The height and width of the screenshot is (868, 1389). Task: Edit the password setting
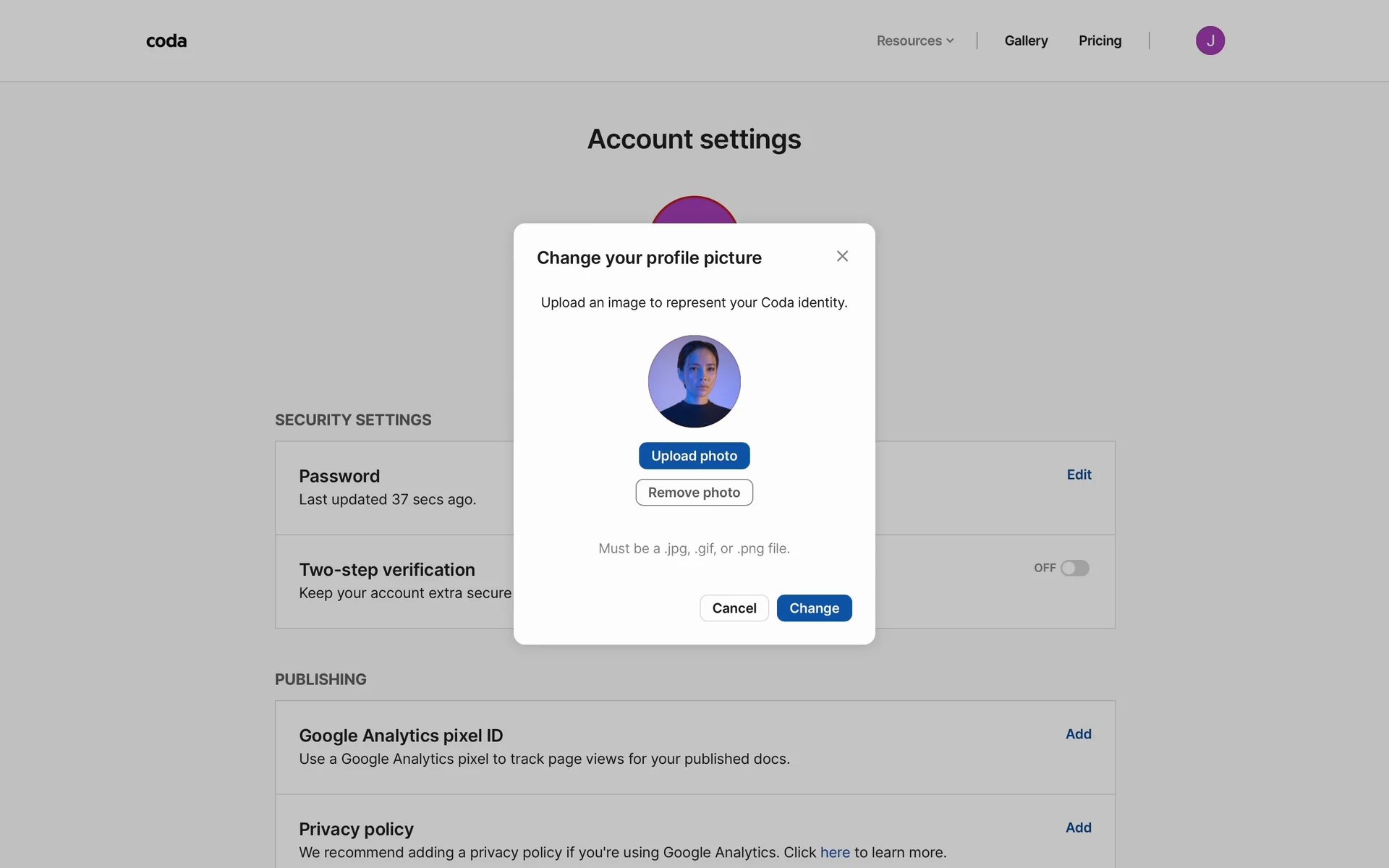[1079, 475]
